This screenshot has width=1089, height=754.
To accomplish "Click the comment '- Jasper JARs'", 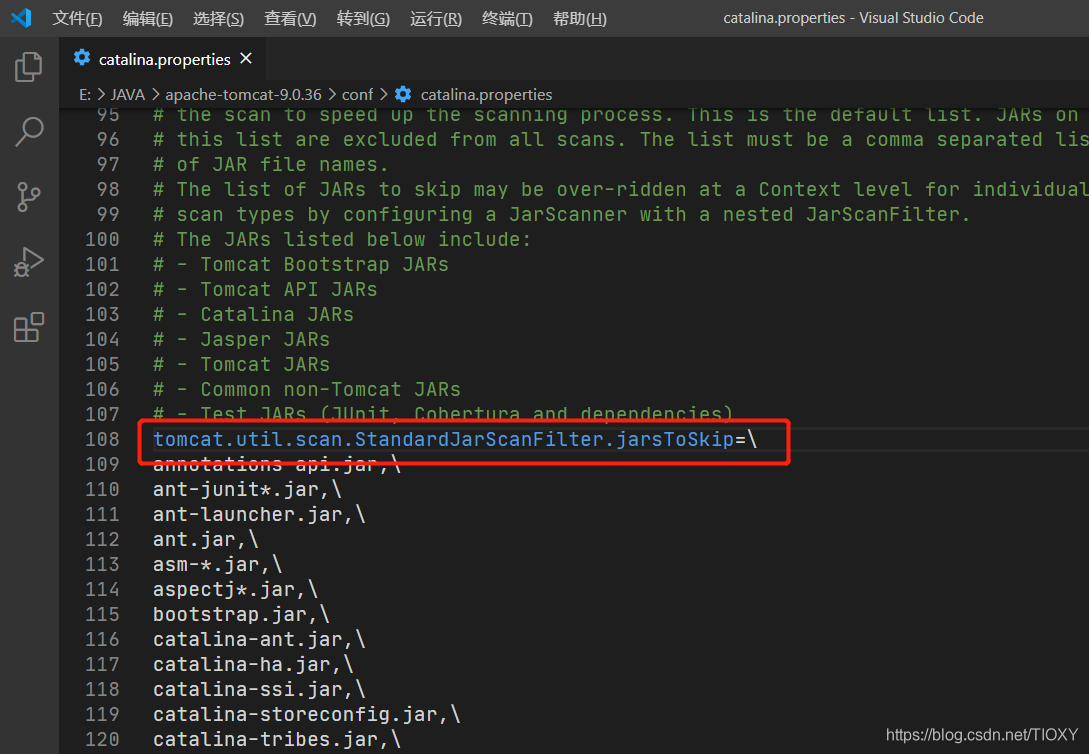I will click(x=241, y=340).
